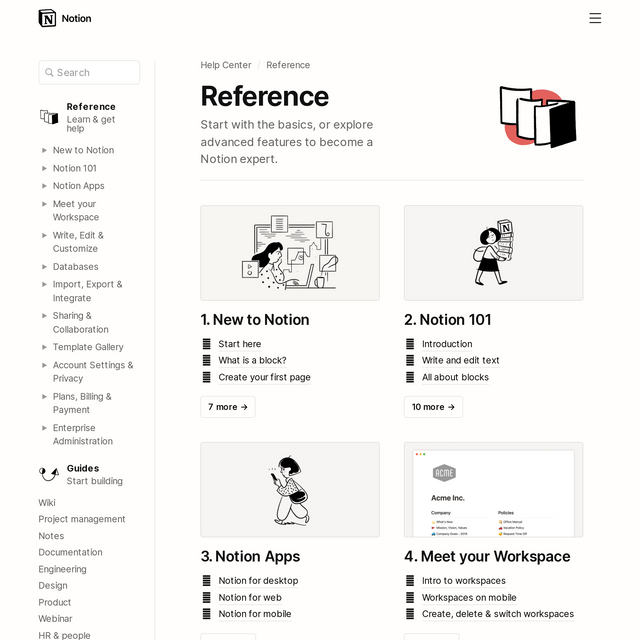Click the 7 more button
Image resolution: width=640 pixels, height=640 pixels.
[228, 407]
